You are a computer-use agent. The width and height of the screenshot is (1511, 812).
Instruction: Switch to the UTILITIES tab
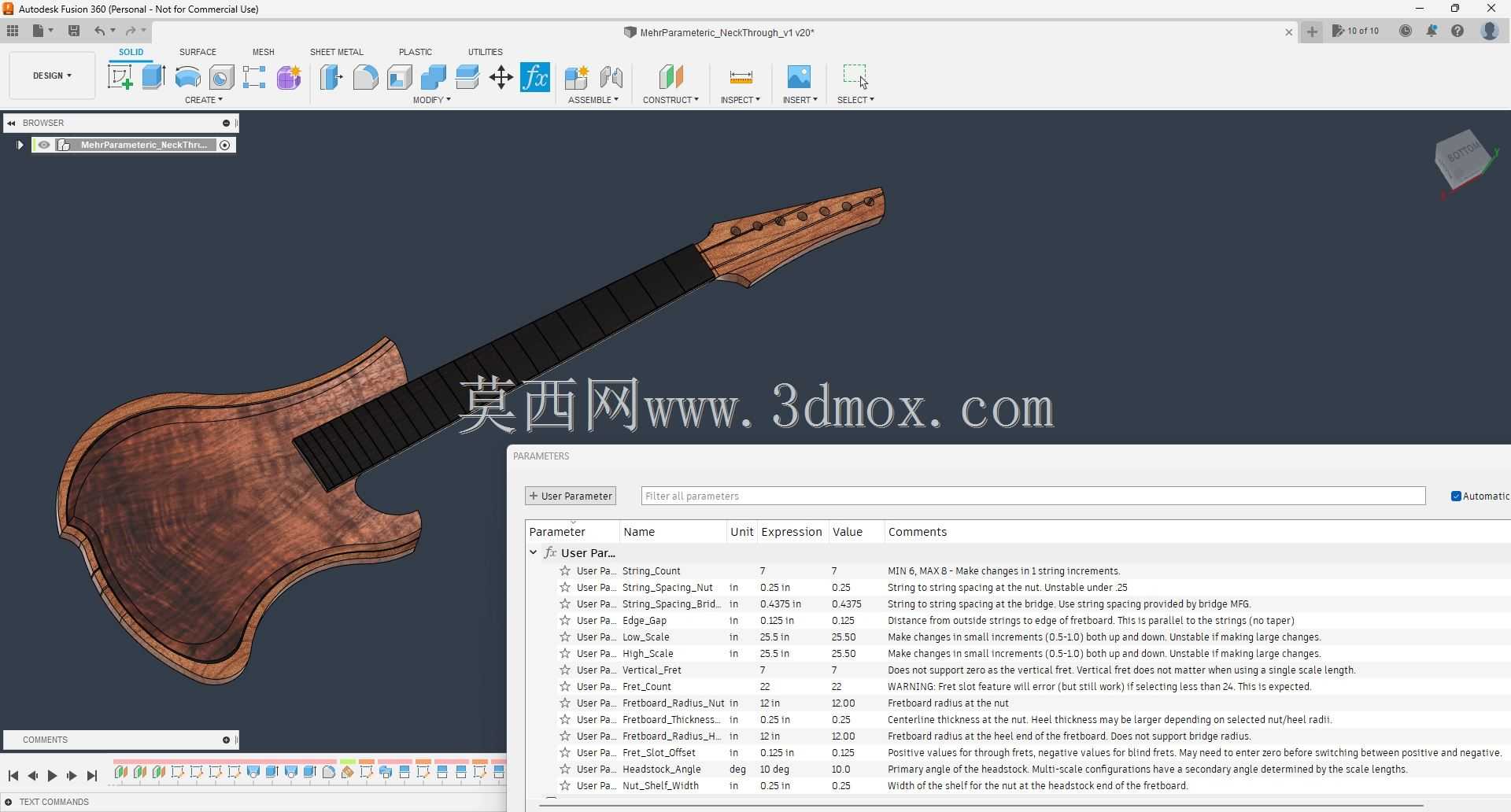pyautogui.click(x=485, y=52)
